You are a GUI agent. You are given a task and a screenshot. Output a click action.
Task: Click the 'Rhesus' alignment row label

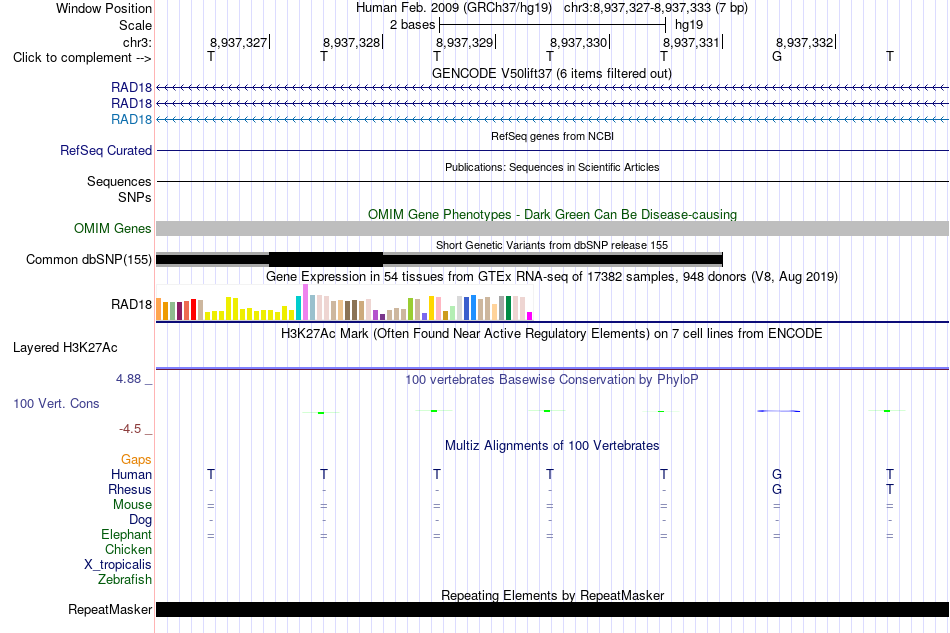130,489
